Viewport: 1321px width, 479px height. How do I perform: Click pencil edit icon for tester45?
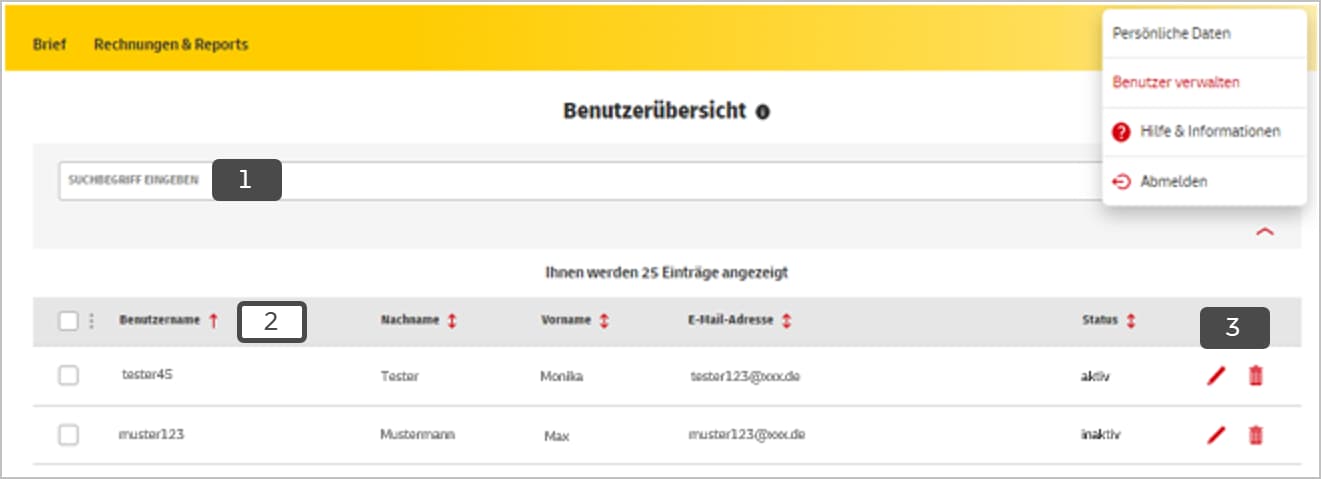(1216, 377)
